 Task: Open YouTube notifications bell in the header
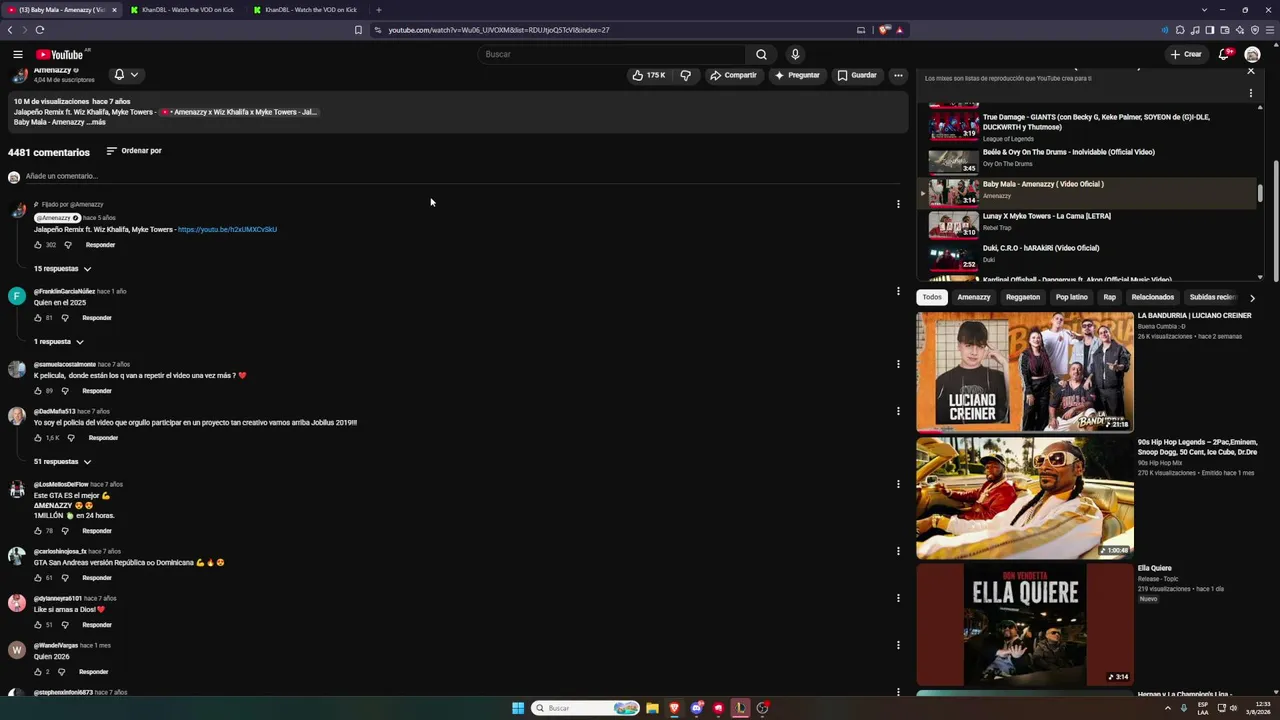(1223, 54)
